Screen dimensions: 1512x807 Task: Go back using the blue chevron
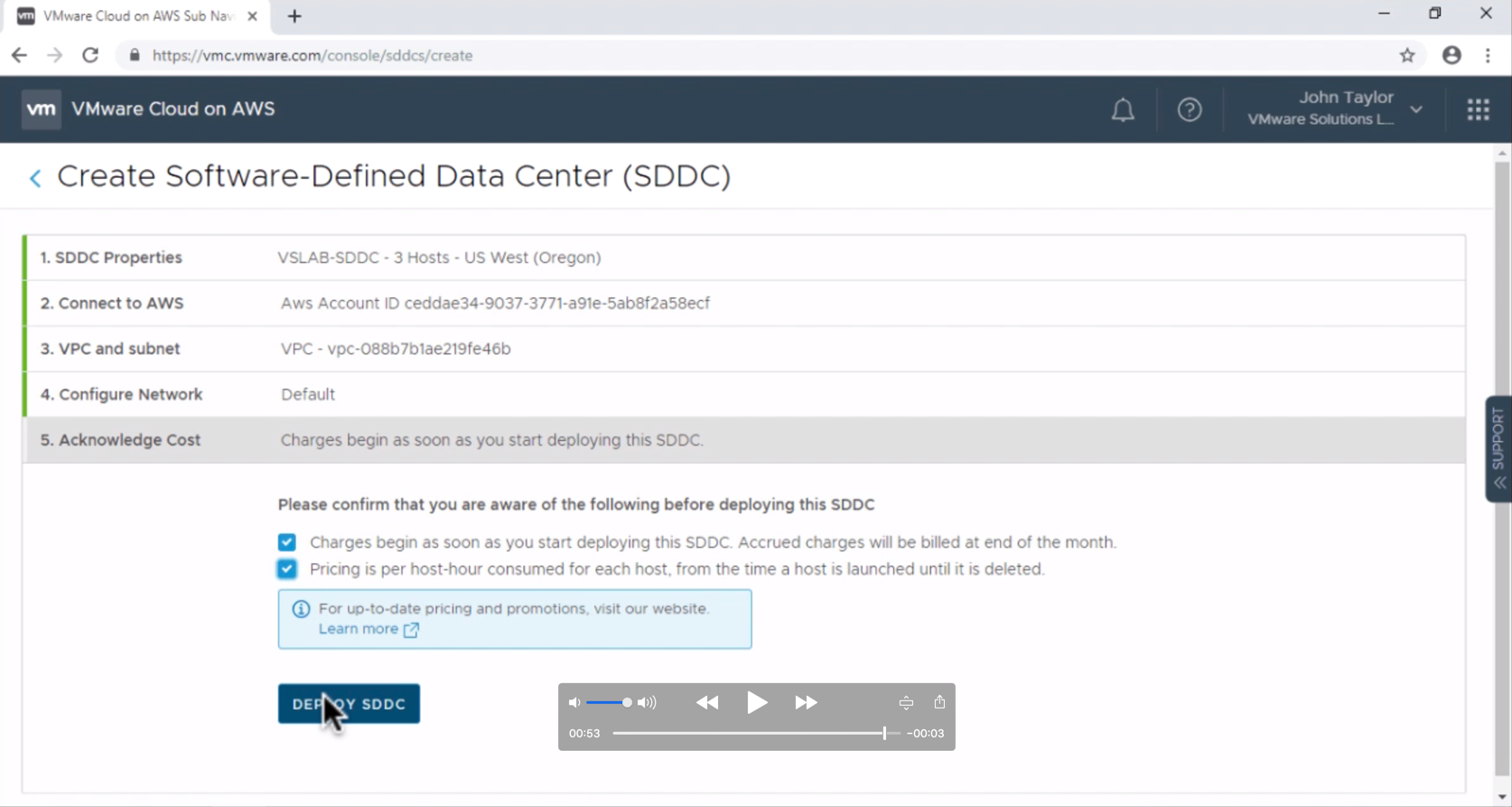coord(35,178)
